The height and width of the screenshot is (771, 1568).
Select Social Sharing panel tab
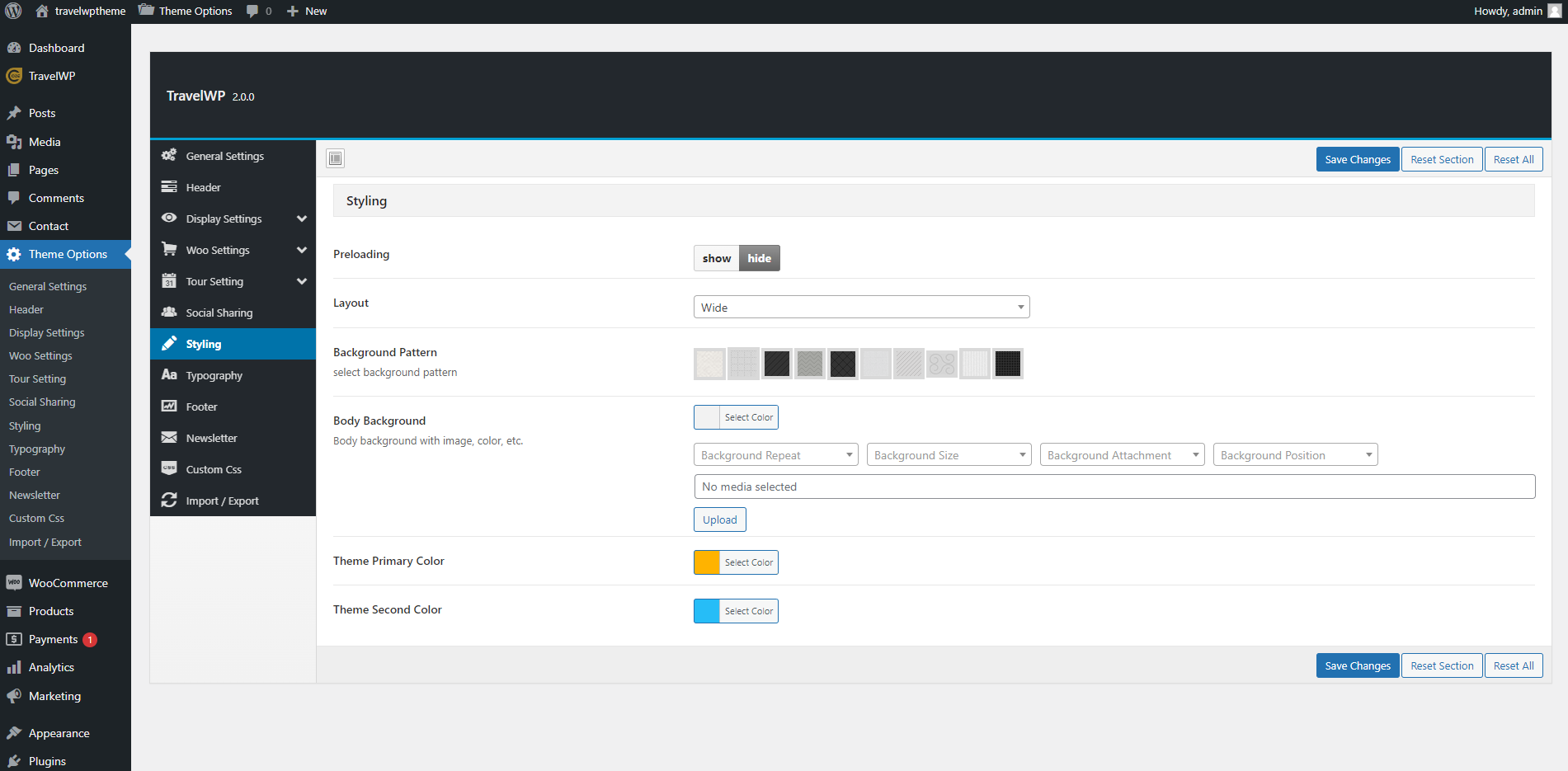coord(233,313)
